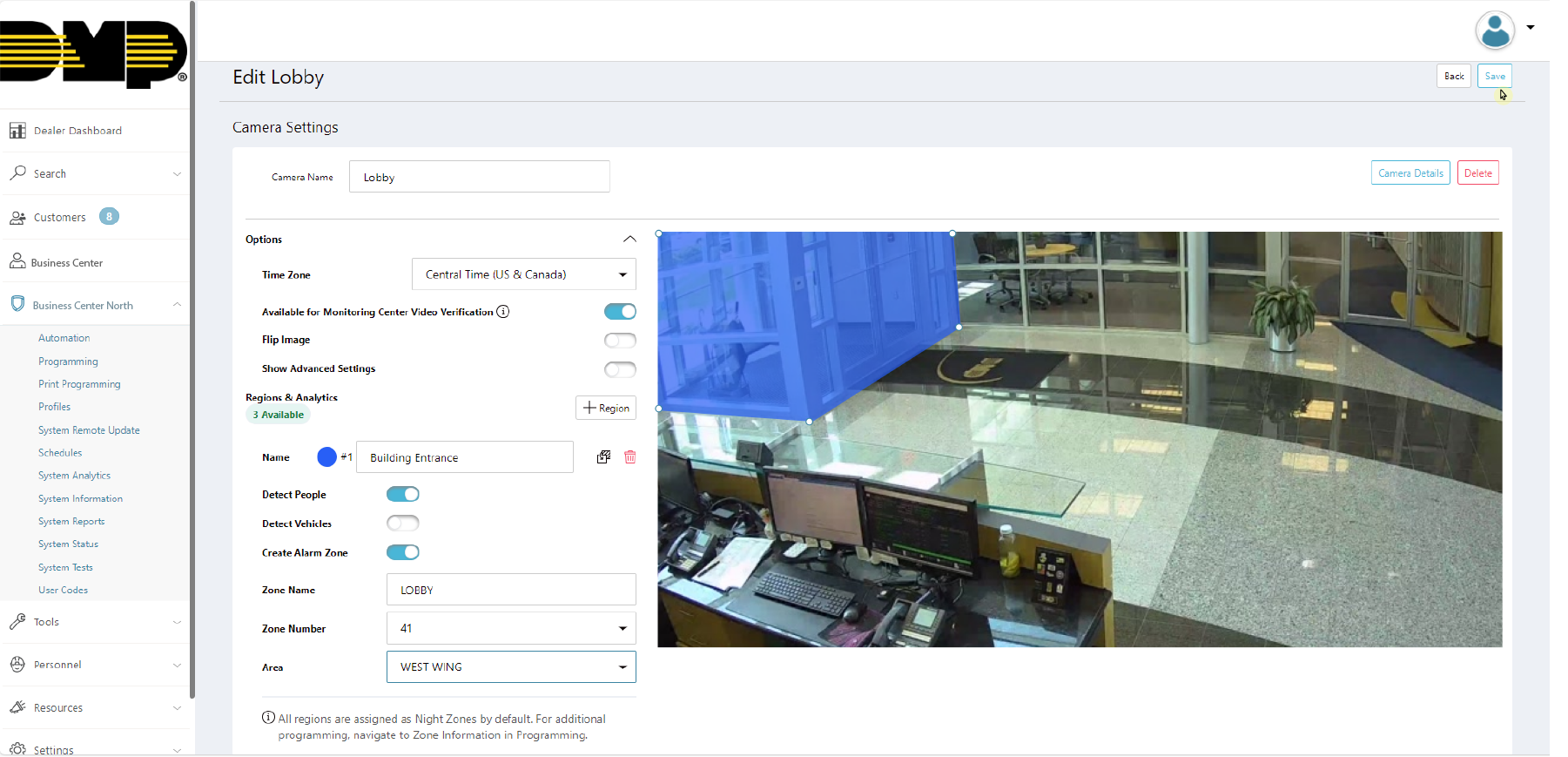The height and width of the screenshot is (757, 1568).
Task: Delete region with red trash icon
Action: point(630,457)
